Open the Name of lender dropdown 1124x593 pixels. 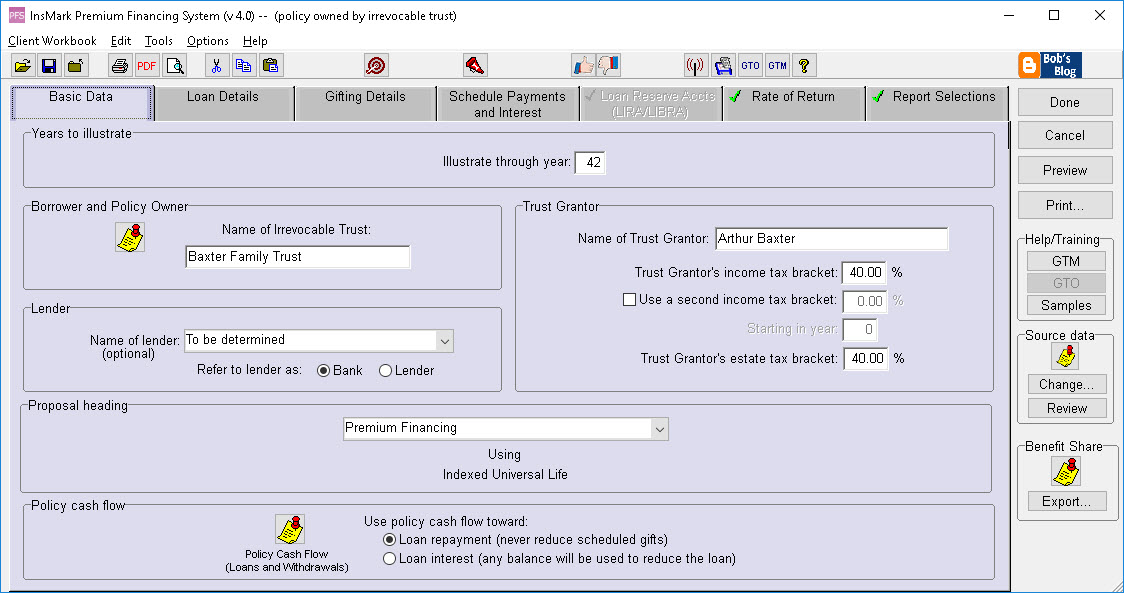point(445,340)
